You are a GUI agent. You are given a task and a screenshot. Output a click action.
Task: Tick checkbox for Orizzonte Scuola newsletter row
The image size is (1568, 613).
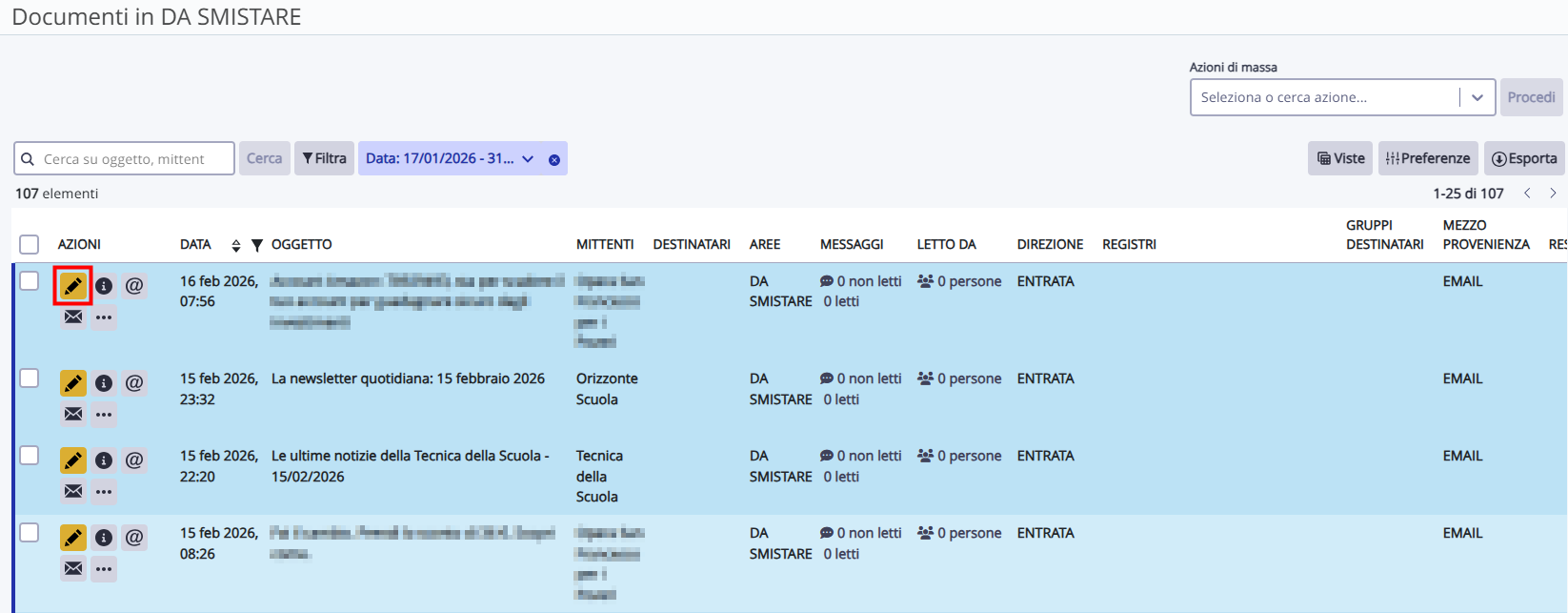click(x=30, y=378)
